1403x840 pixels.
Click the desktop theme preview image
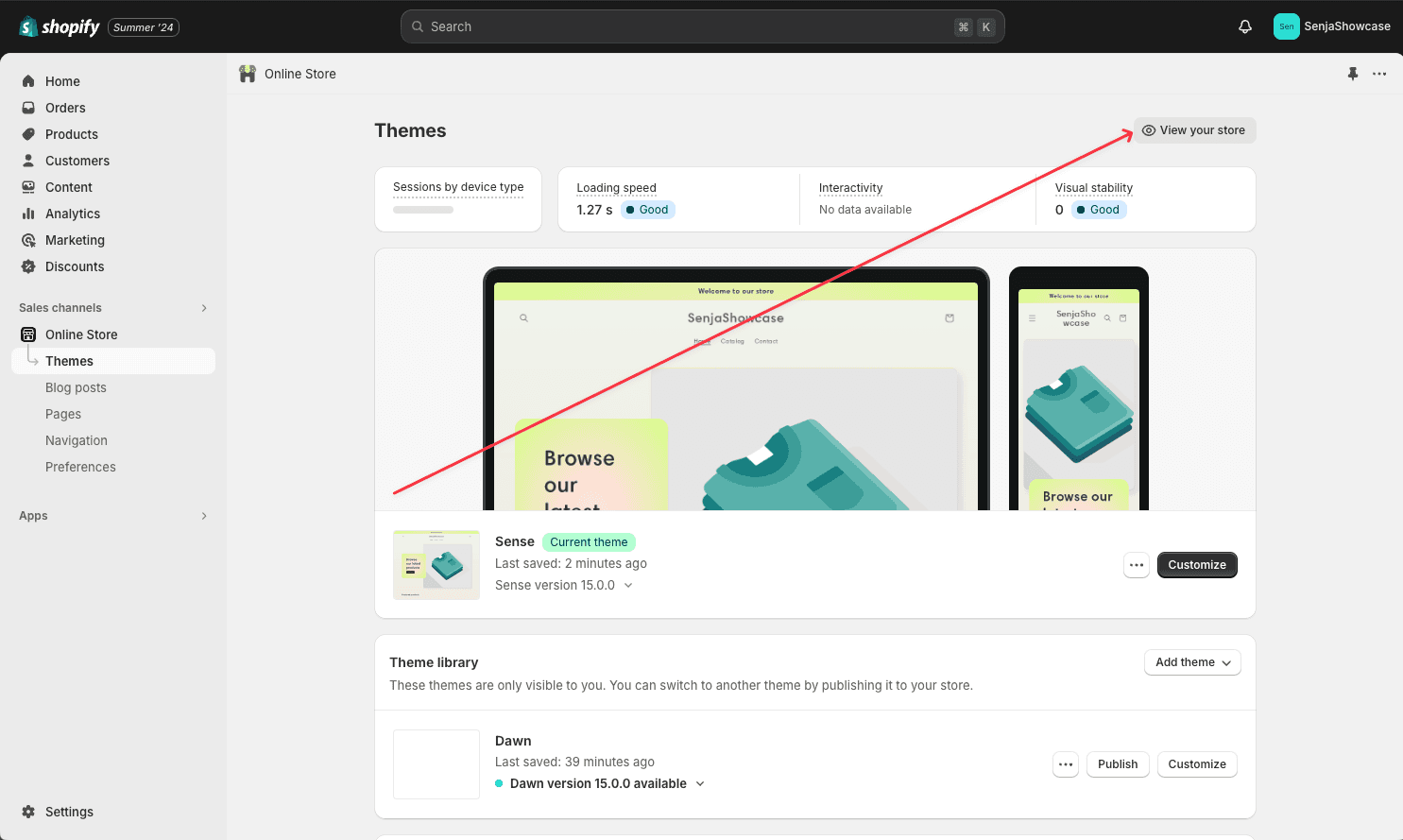pyautogui.click(x=736, y=389)
